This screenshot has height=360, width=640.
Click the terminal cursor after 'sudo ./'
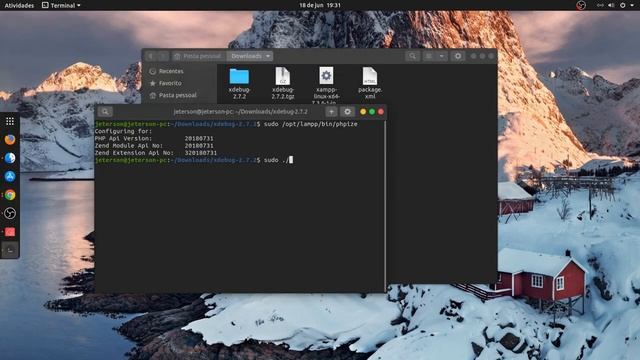pyautogui.click(x=291, y=160)
